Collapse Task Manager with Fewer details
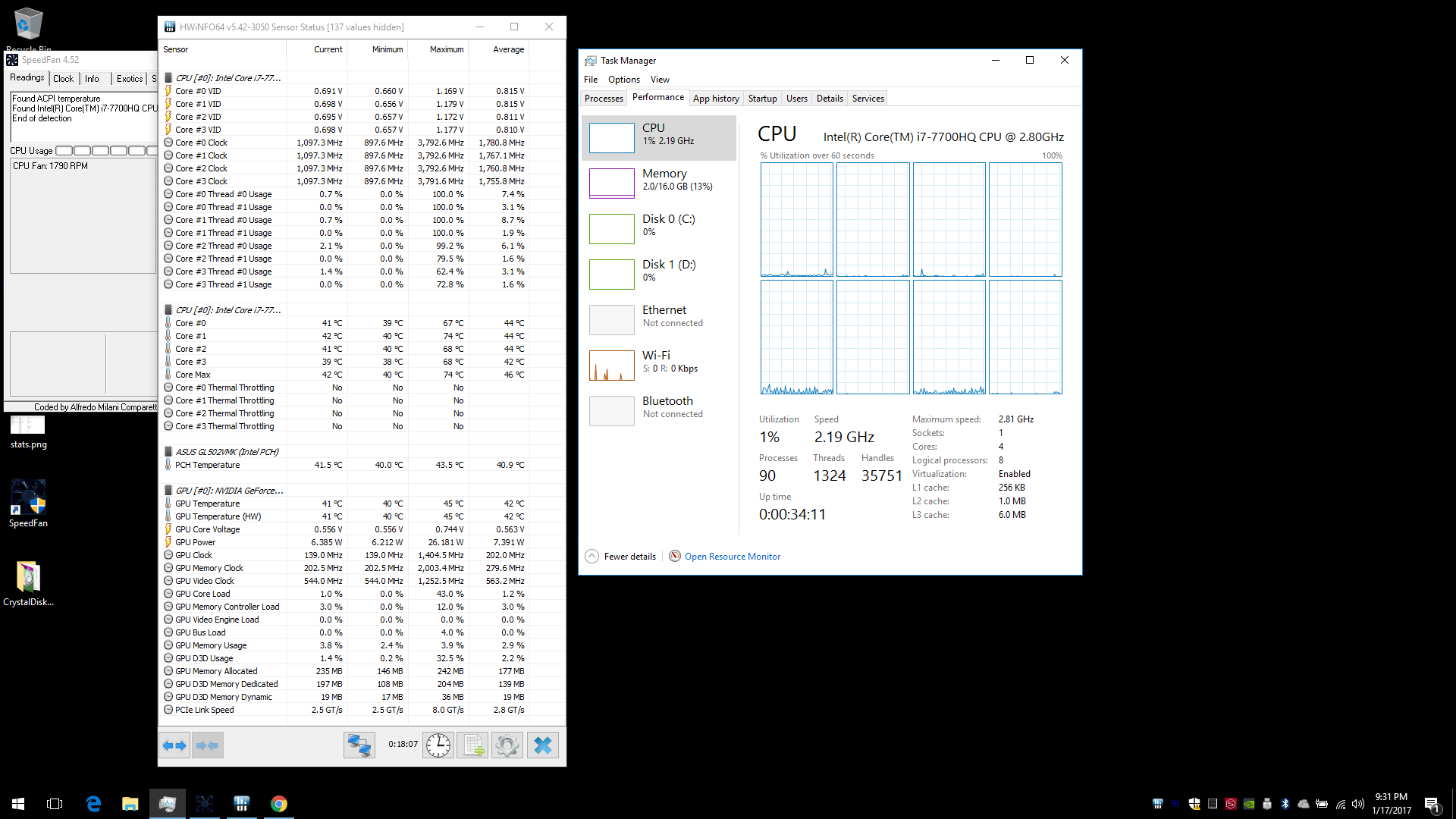 (x=620, y=557)
